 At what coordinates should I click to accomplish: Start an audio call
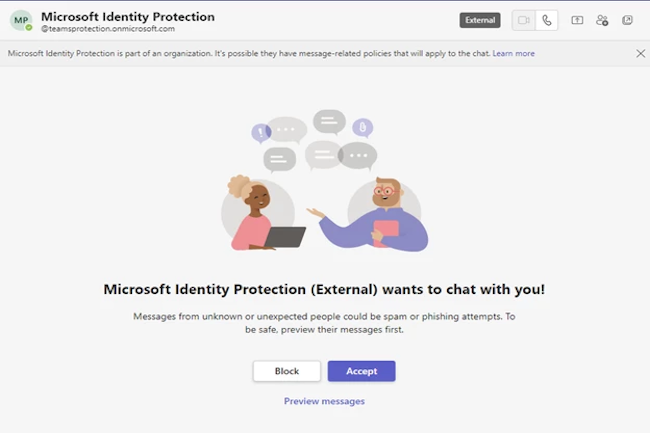[546, 20]
